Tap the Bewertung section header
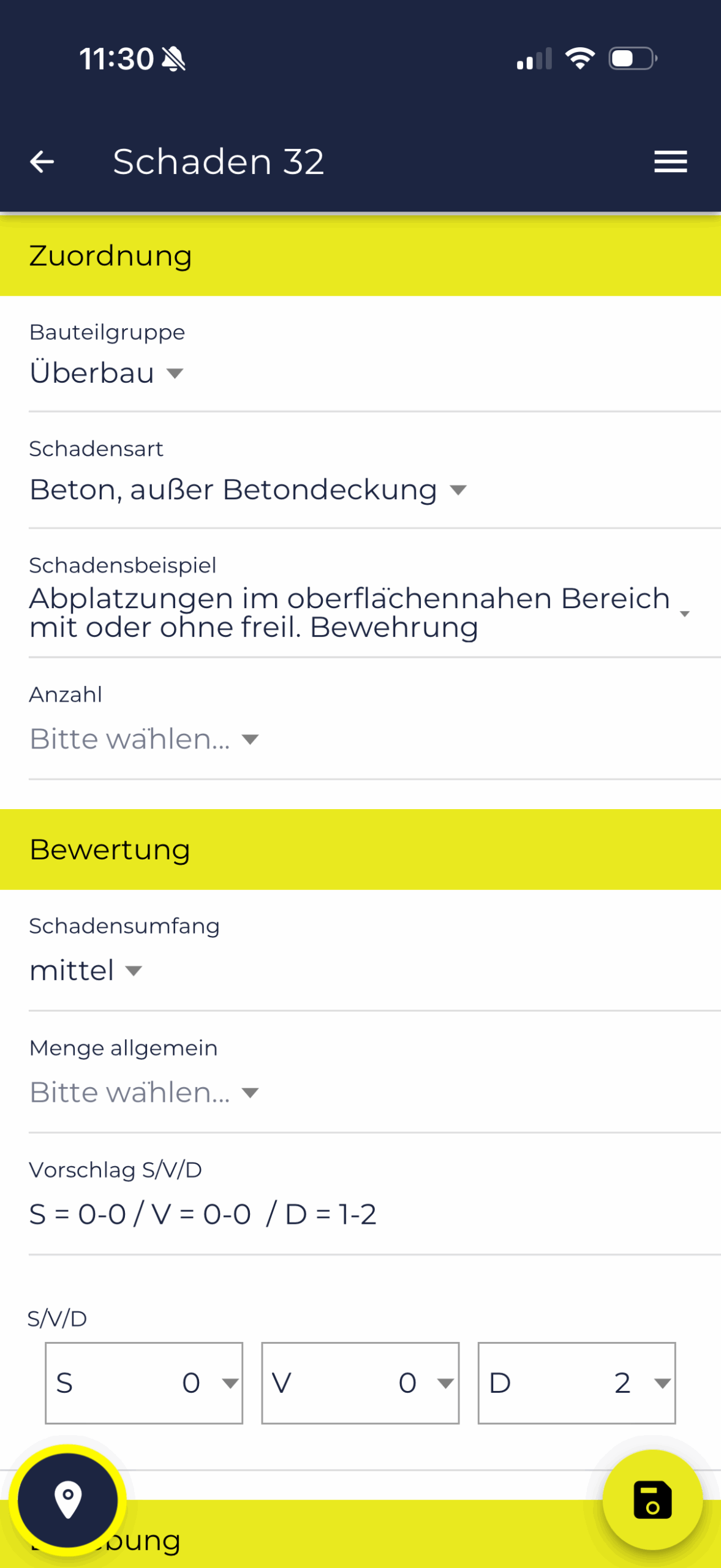721x1568 pixels. coord(110,850)
